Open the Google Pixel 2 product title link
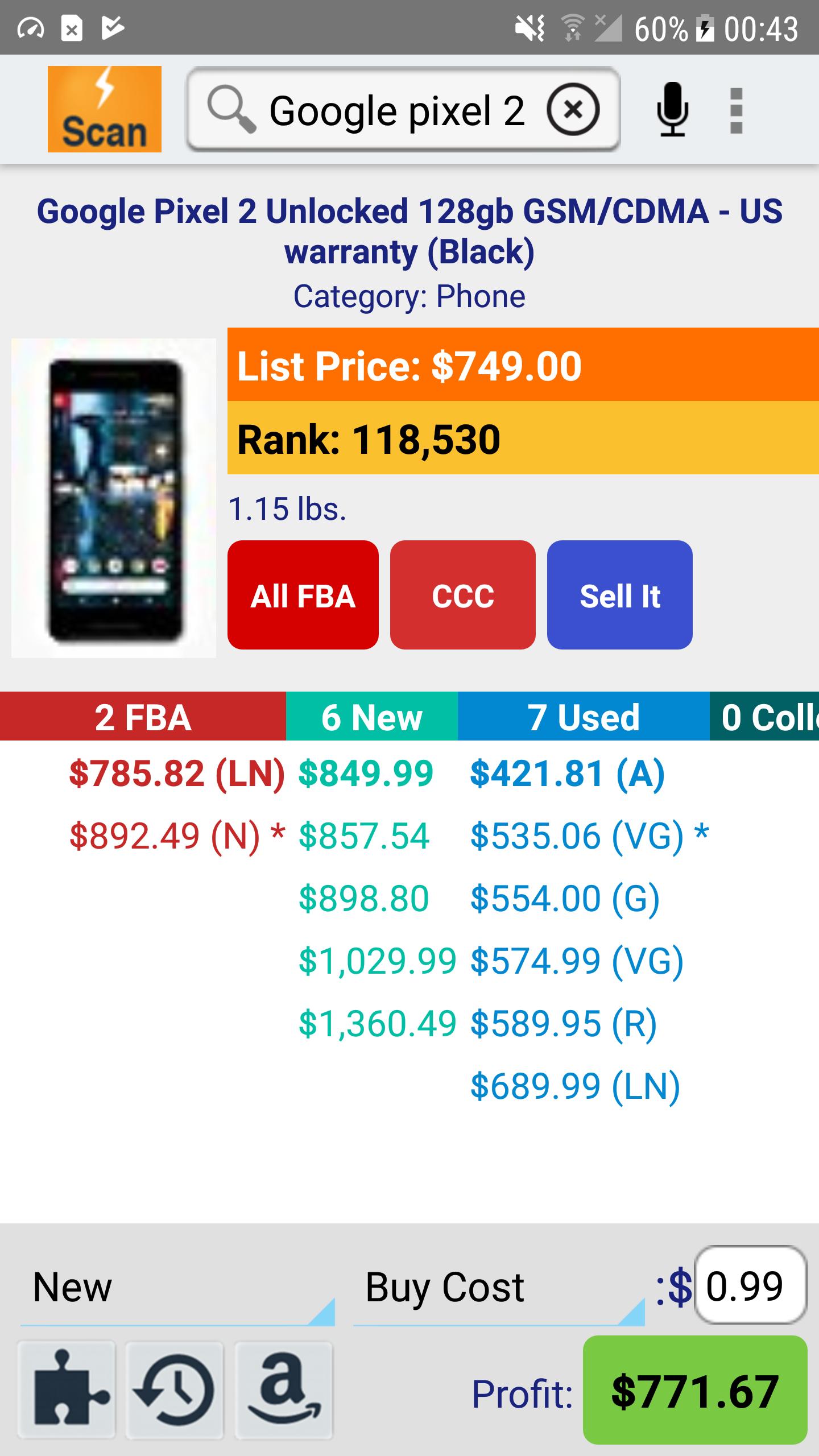 409,231
